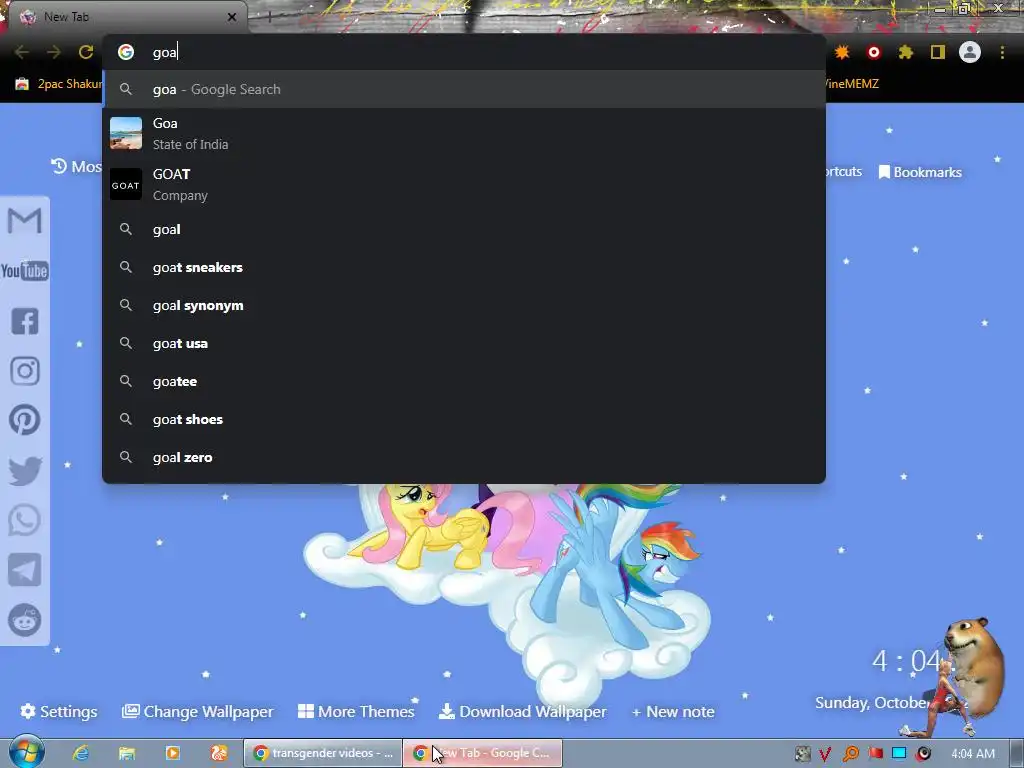Reload the current page
This screenshot has height=768, width=1024.
coord(86,52)
